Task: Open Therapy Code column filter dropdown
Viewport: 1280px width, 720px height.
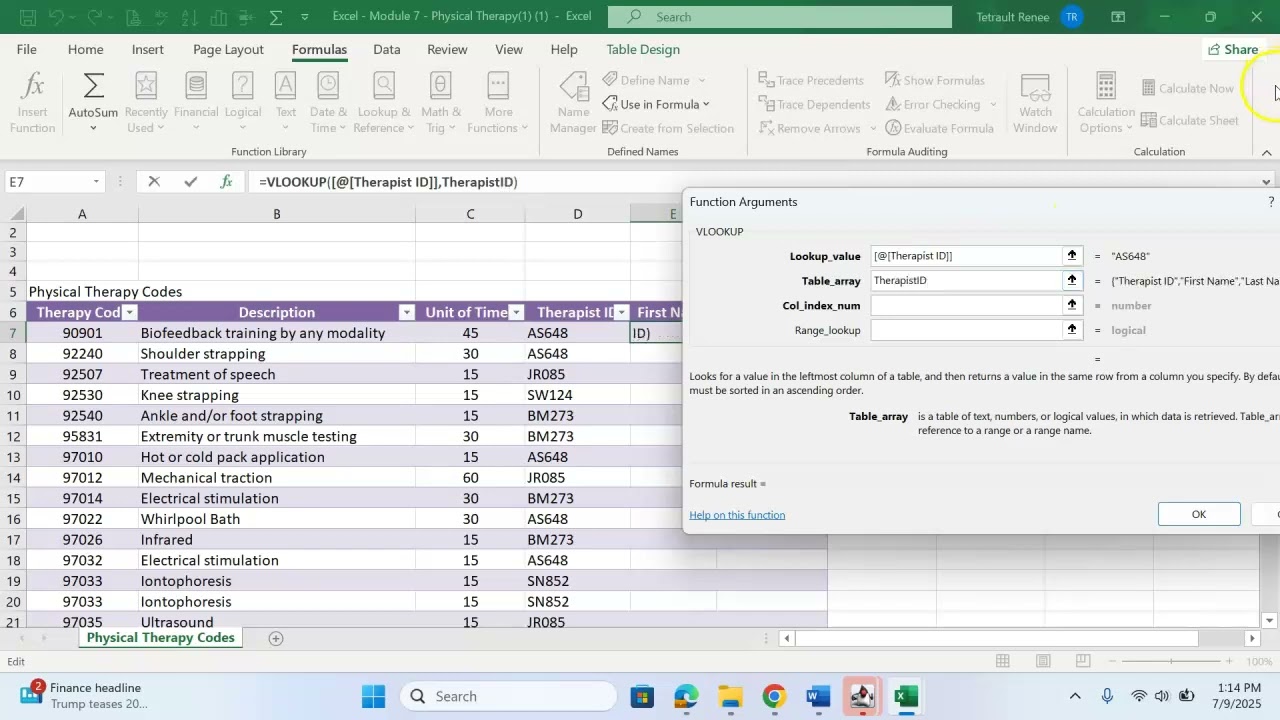Action: tap(128, 312)
